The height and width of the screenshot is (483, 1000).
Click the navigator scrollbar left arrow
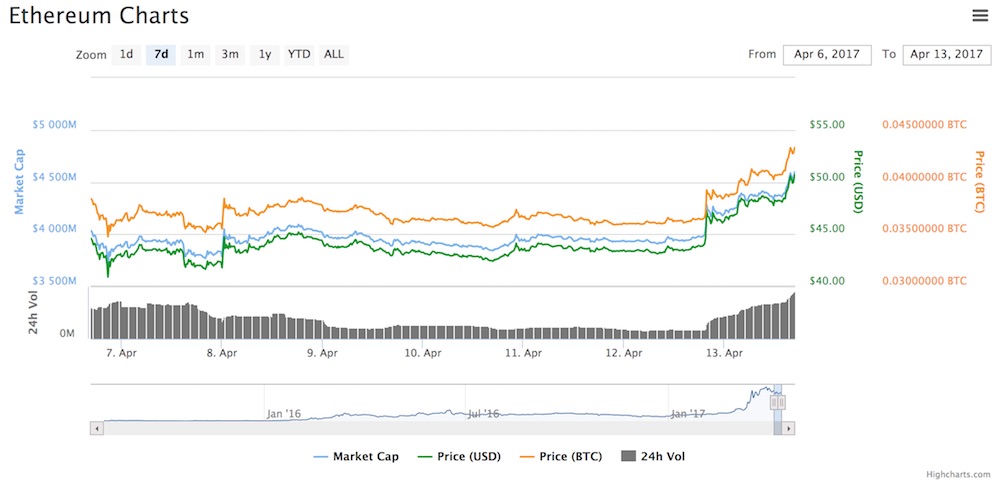pos(97,429)
